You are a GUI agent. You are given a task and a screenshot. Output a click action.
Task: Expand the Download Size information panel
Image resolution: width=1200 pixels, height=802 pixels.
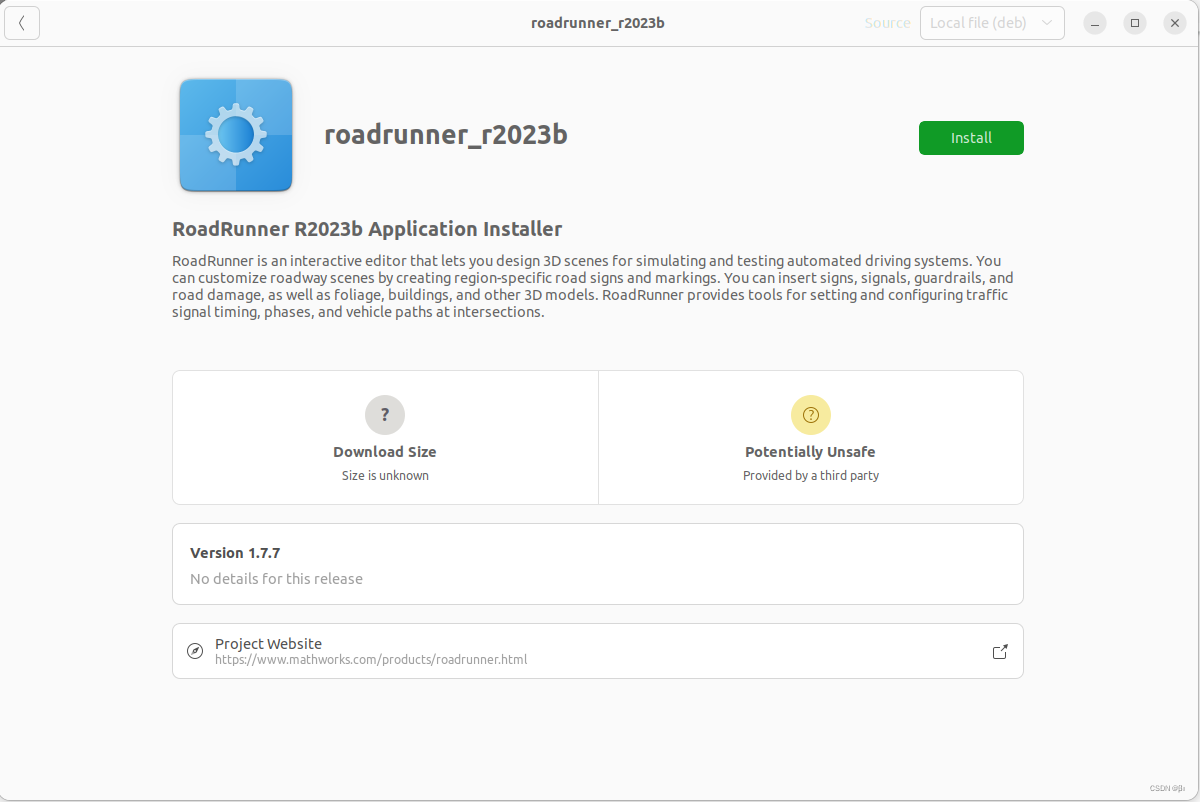pyautogui.click(x=385, y=437)
